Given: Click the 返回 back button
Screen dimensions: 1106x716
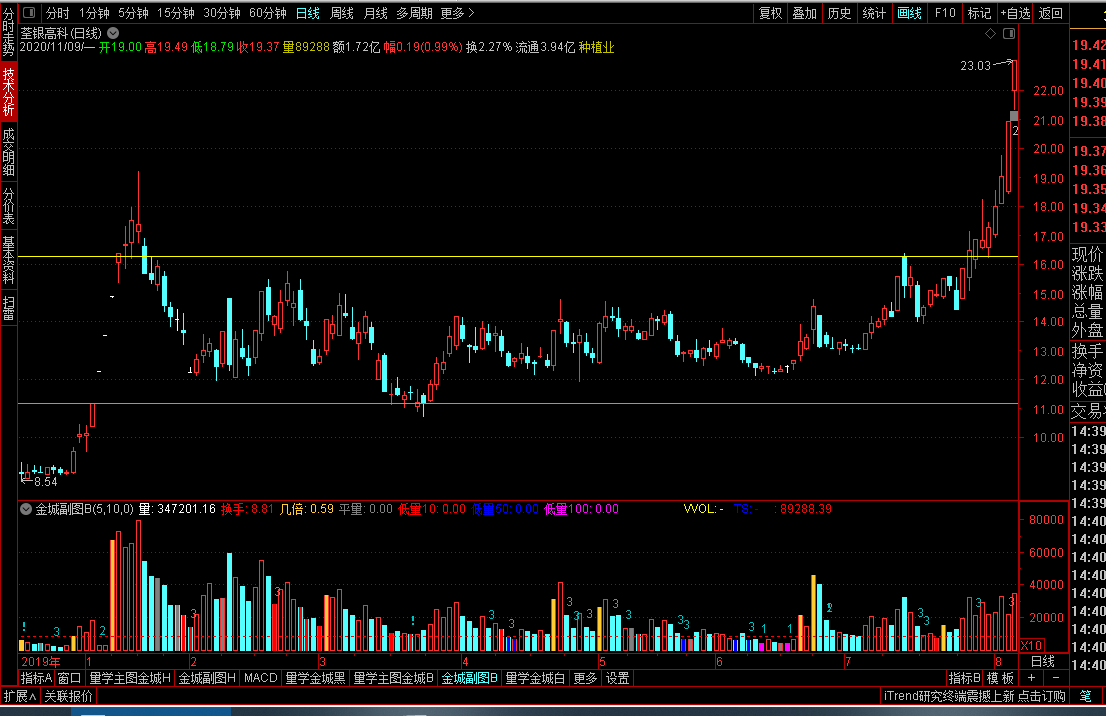Looking at the screenshot, I should (x=1050, y=13).
